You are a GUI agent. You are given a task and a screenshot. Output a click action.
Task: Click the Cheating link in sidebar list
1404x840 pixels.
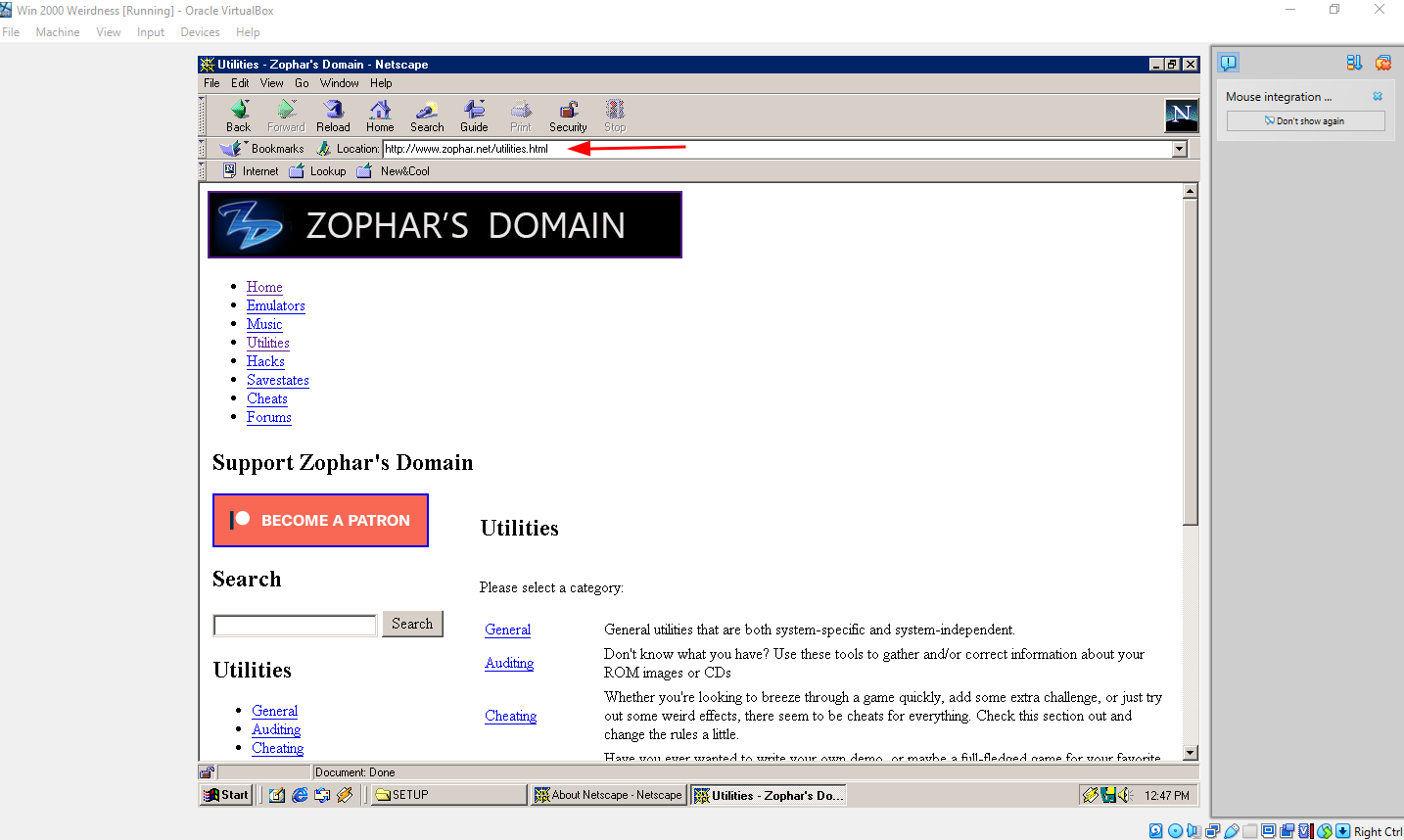pyautogui.click(x=277, y=748)
